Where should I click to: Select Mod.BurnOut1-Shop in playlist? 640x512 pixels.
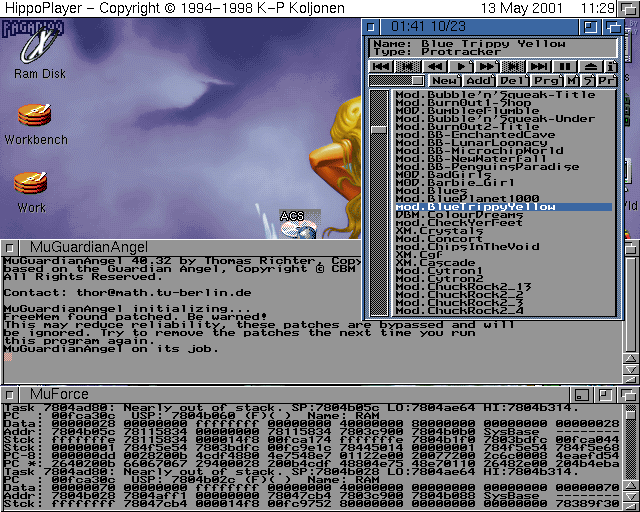504,103
